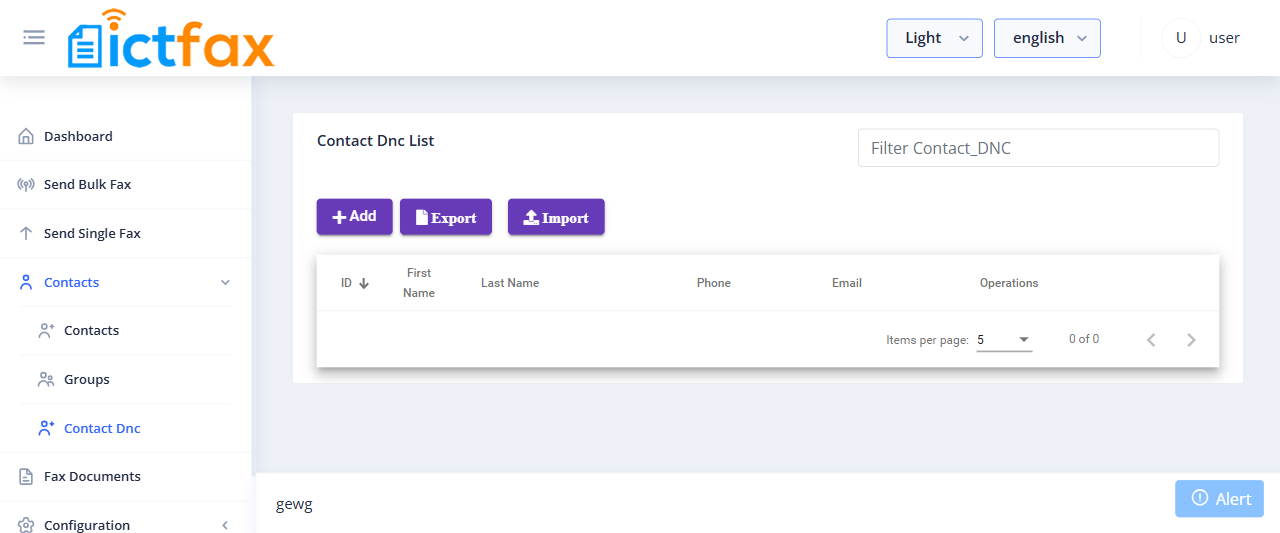
Task: Open the Items per page dropdown
Action: tap(1004, 340)
